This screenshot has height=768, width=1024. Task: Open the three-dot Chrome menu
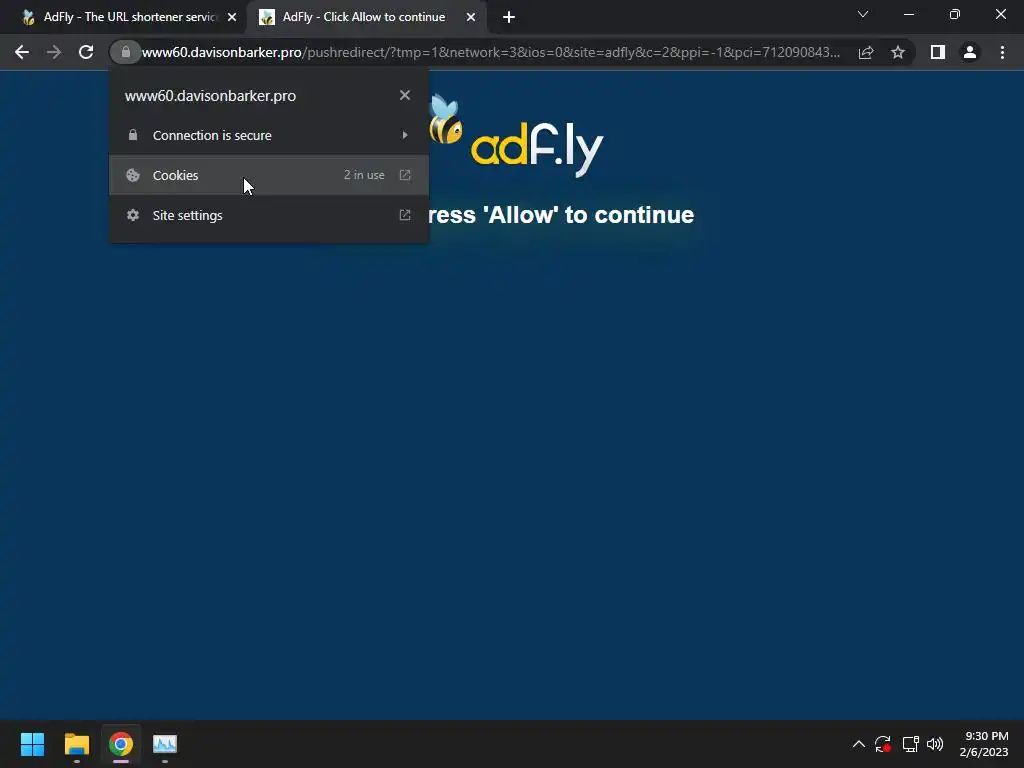tap(1002, 52)
